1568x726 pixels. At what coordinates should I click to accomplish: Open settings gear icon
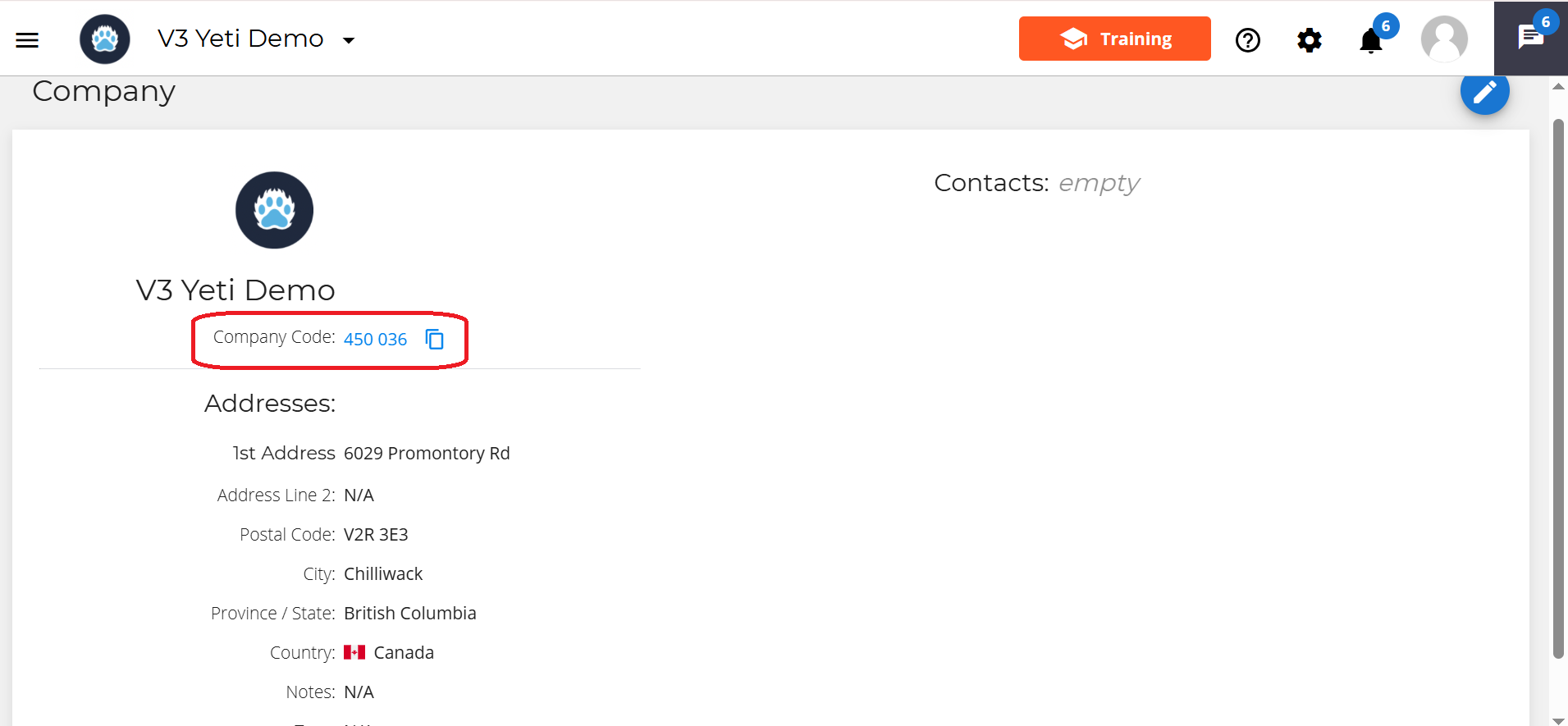(1309, 40)
